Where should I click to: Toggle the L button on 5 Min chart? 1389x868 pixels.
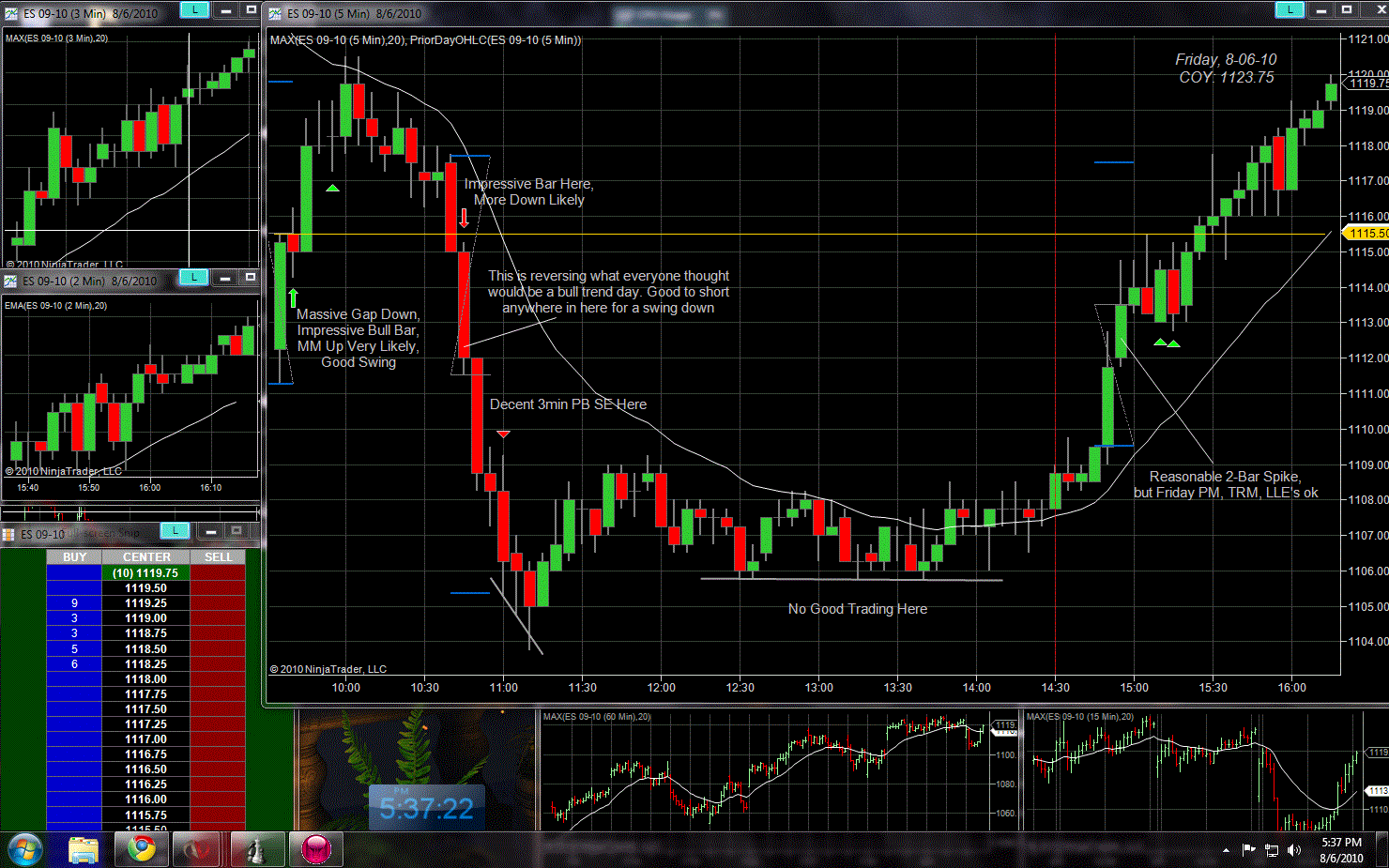click(1290, 9)
